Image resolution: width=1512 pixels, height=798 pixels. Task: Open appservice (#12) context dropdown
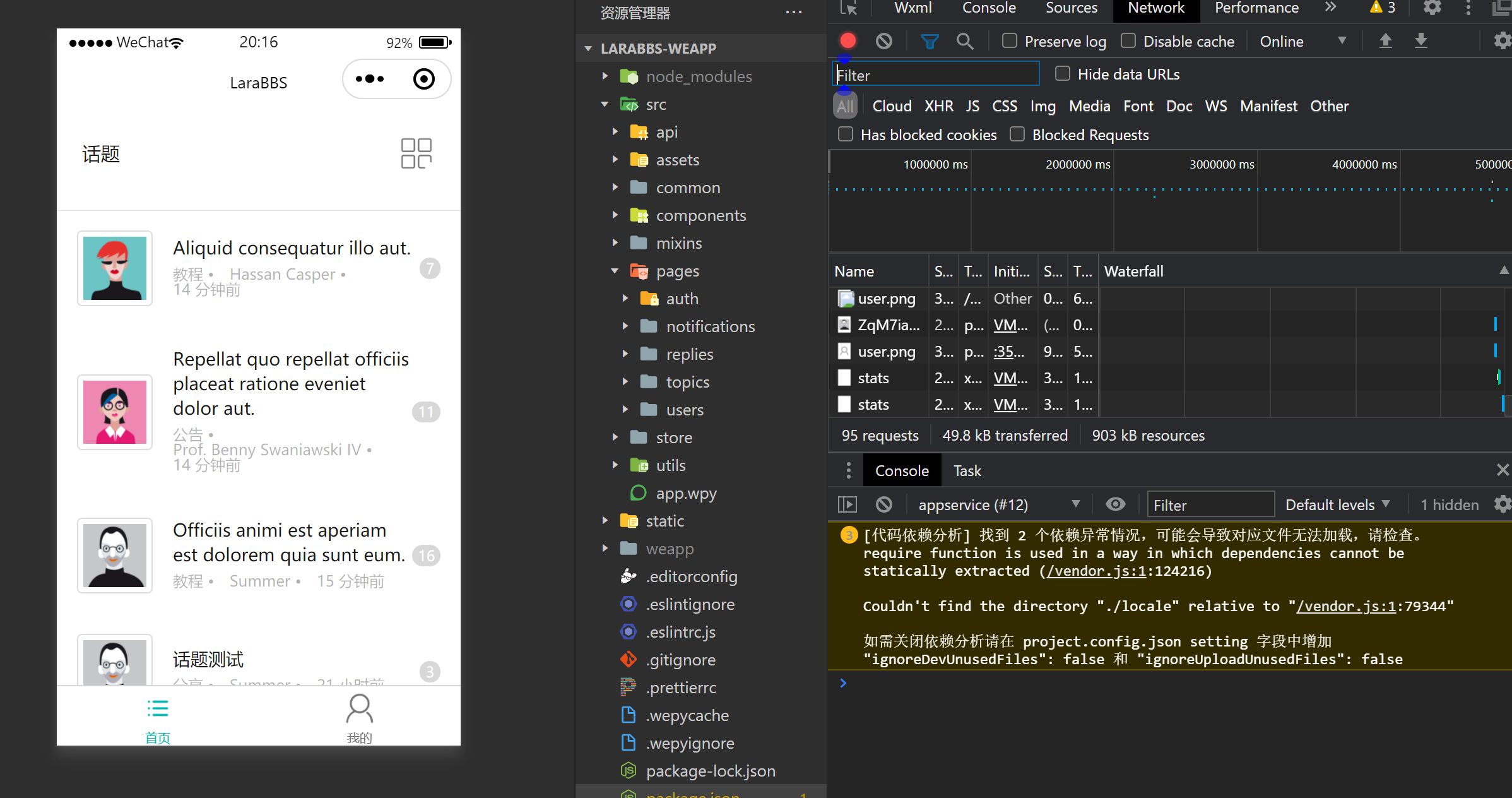pos(1000,504)
